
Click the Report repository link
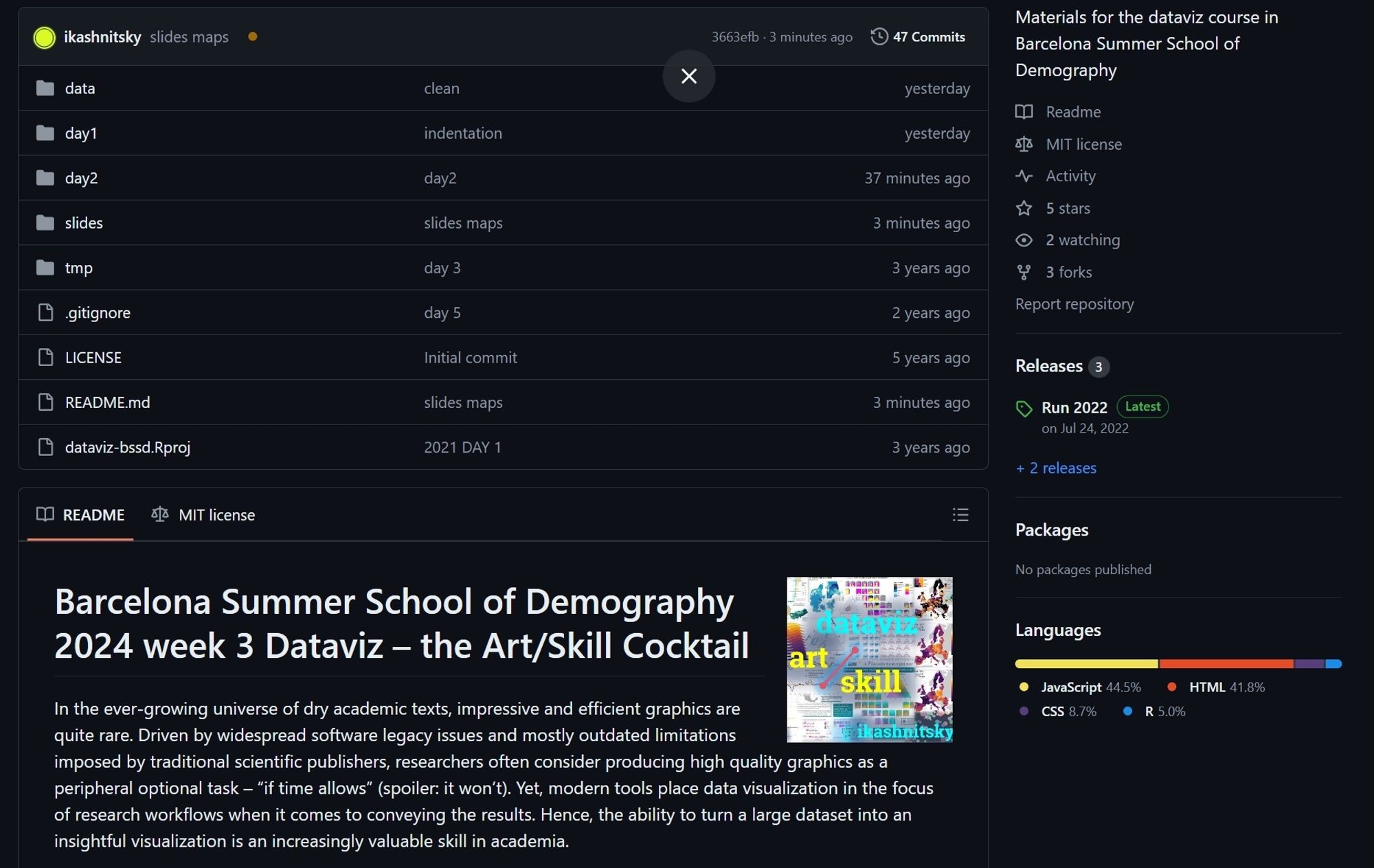coord(1074,304)
